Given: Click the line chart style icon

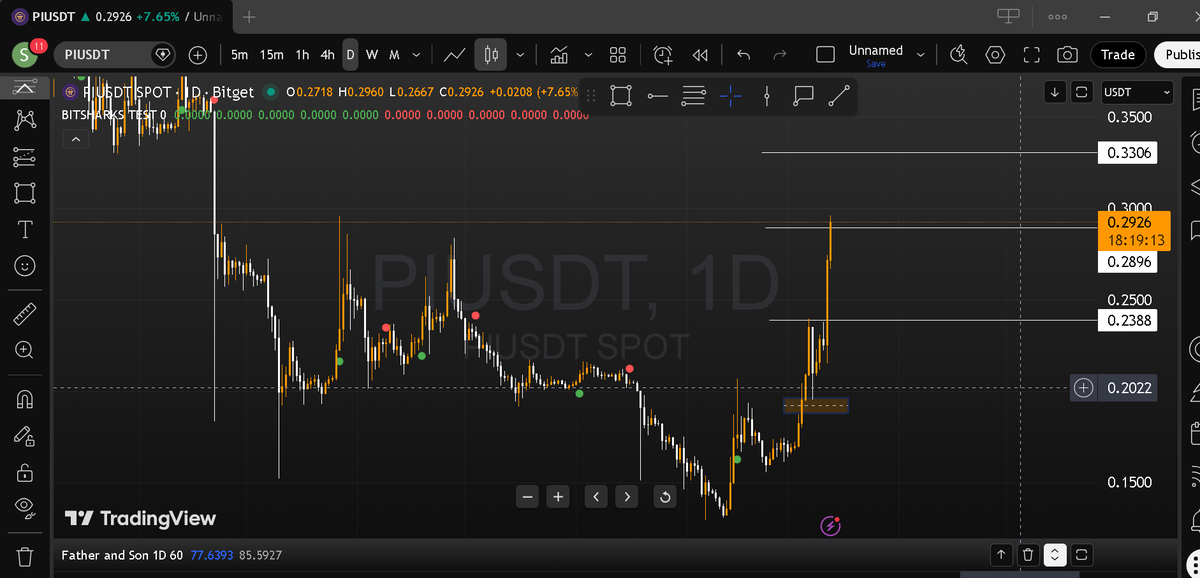Looking at the screenshot, I should (454, 55).
